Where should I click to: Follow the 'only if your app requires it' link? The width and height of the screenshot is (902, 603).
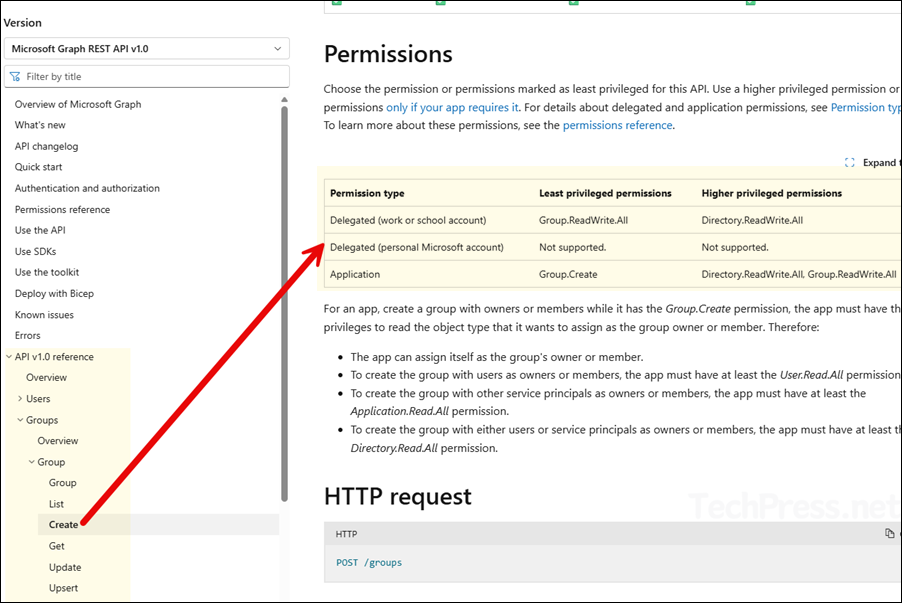[x=452, y=107]
